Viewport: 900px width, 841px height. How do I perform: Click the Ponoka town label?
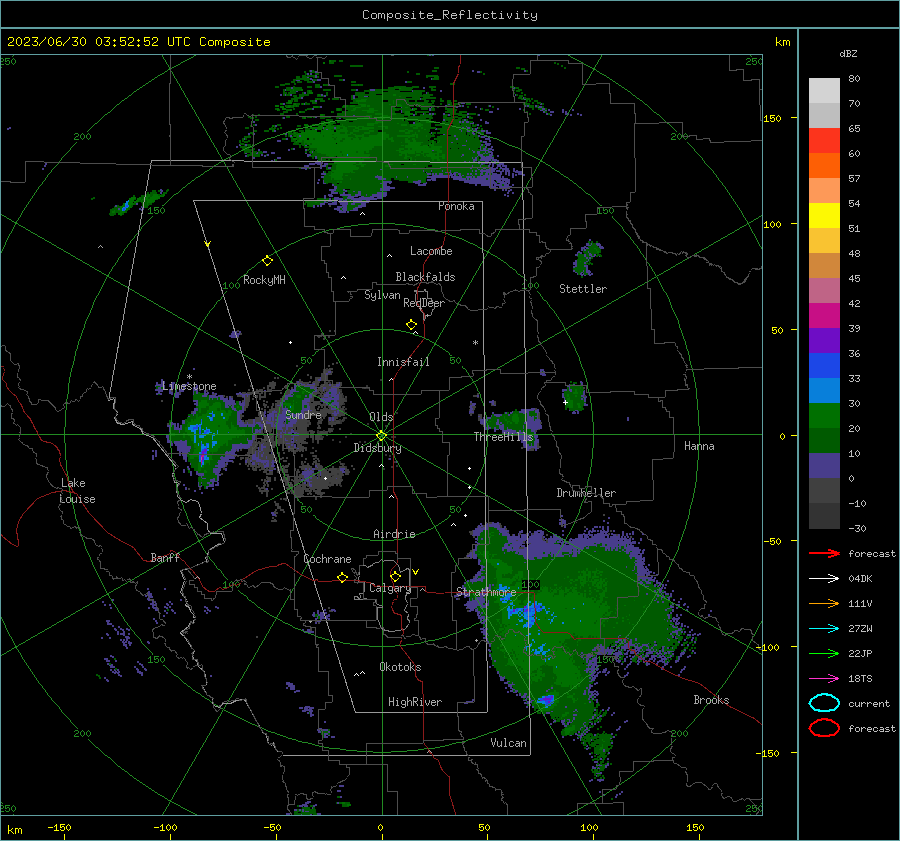tap(456, 206)
